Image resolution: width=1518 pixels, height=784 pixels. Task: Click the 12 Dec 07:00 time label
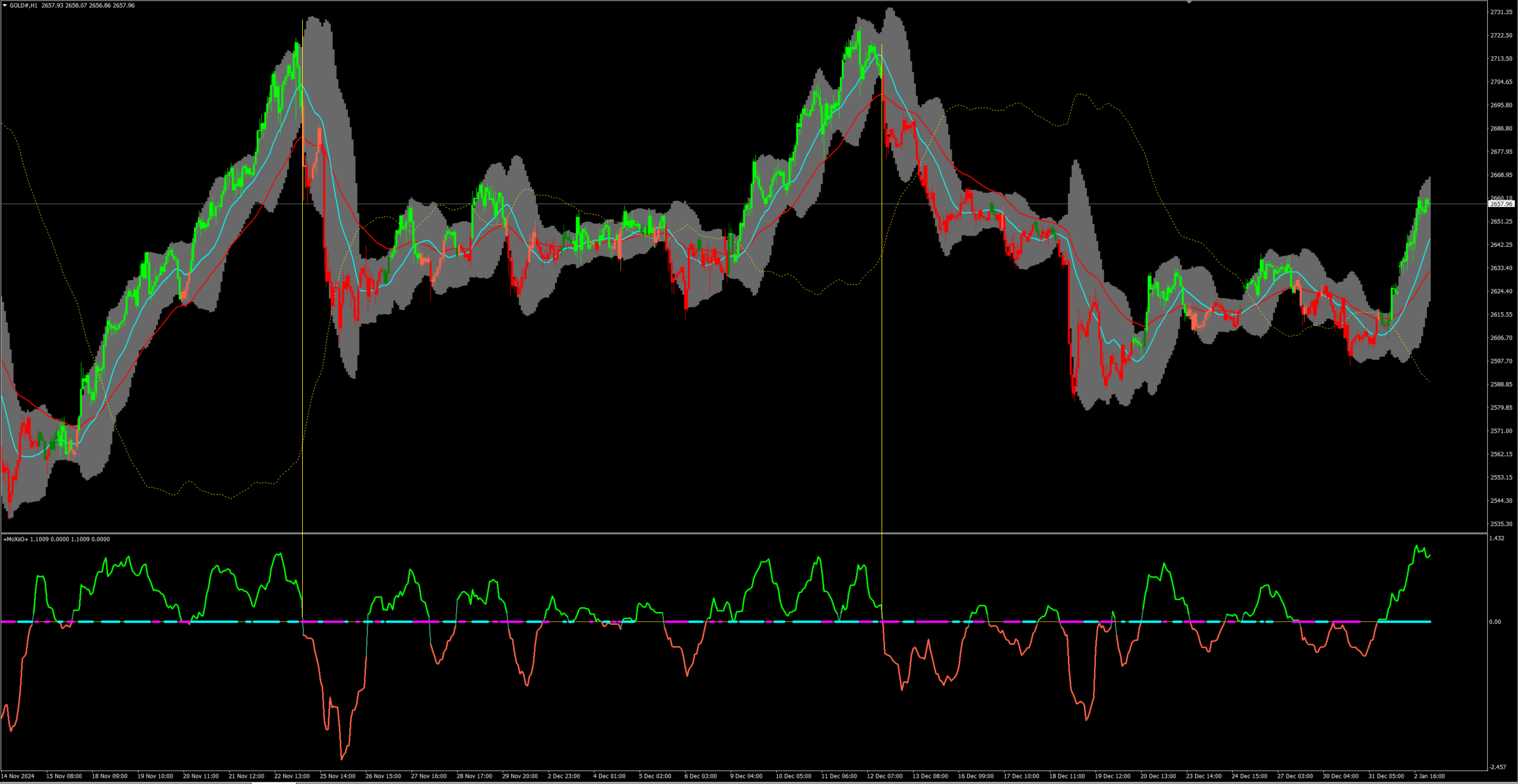[x=885, y=776]
